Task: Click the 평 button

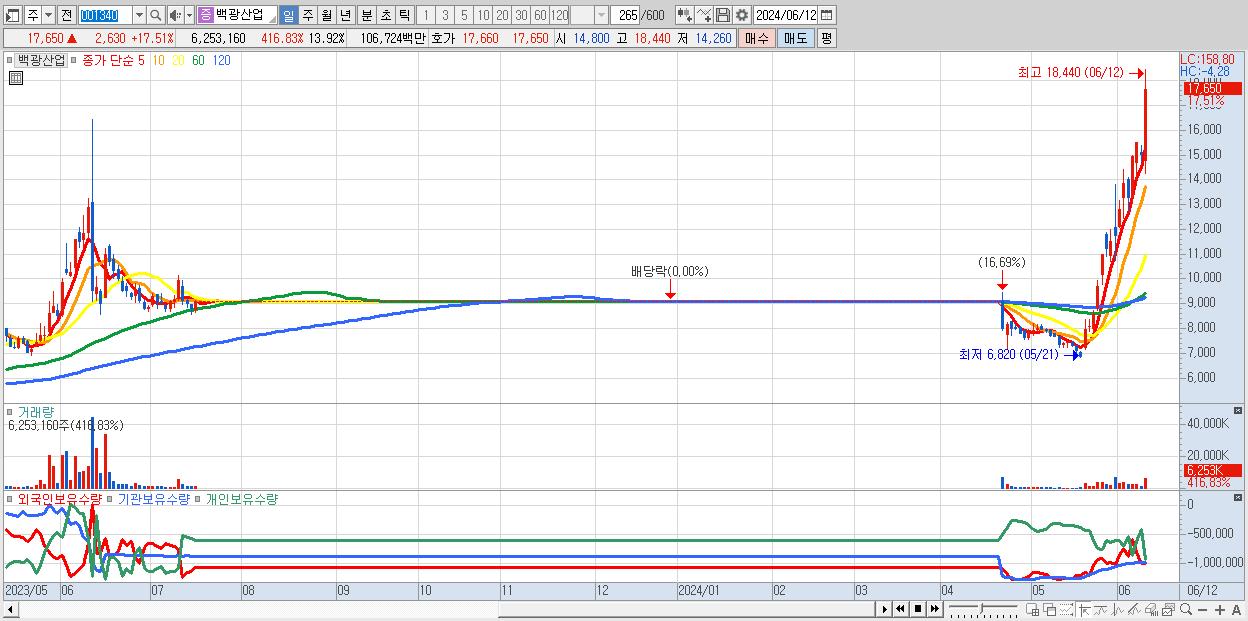Action: [x=826, y=38]
